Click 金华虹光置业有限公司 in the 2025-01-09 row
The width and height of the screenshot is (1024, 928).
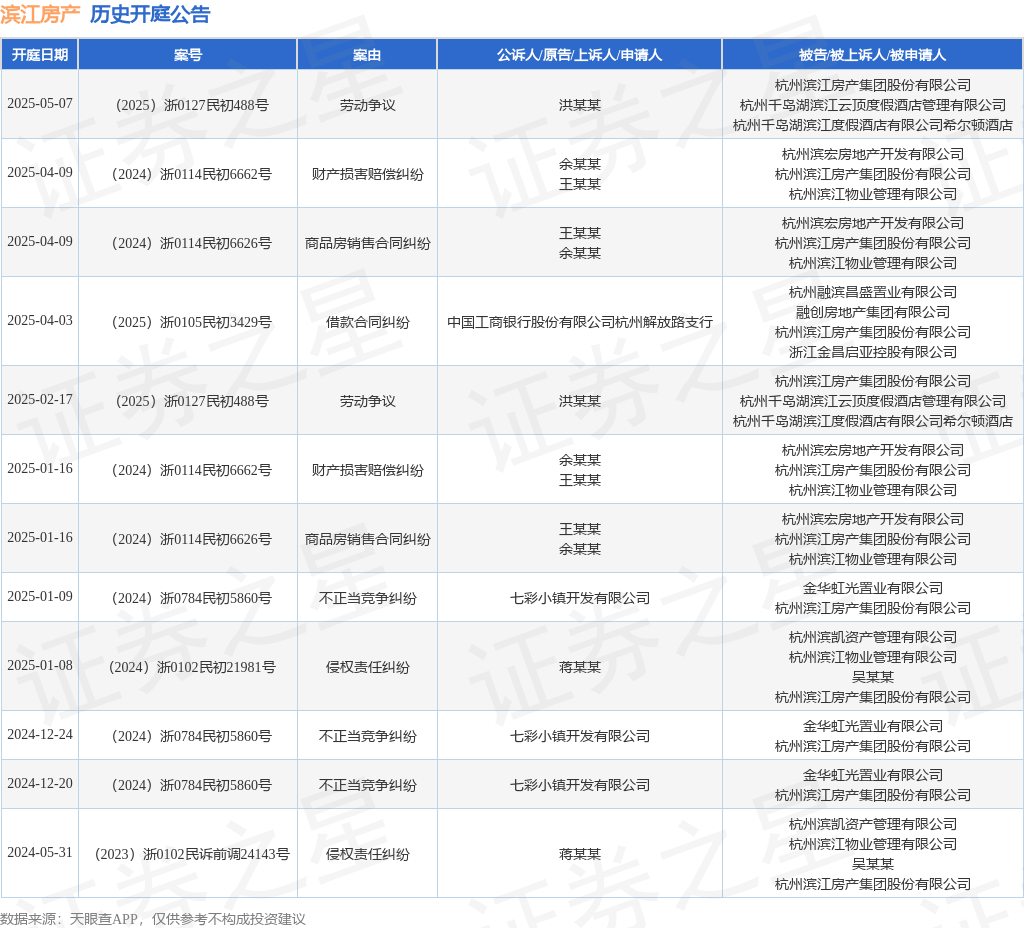(x=872, y=588)
